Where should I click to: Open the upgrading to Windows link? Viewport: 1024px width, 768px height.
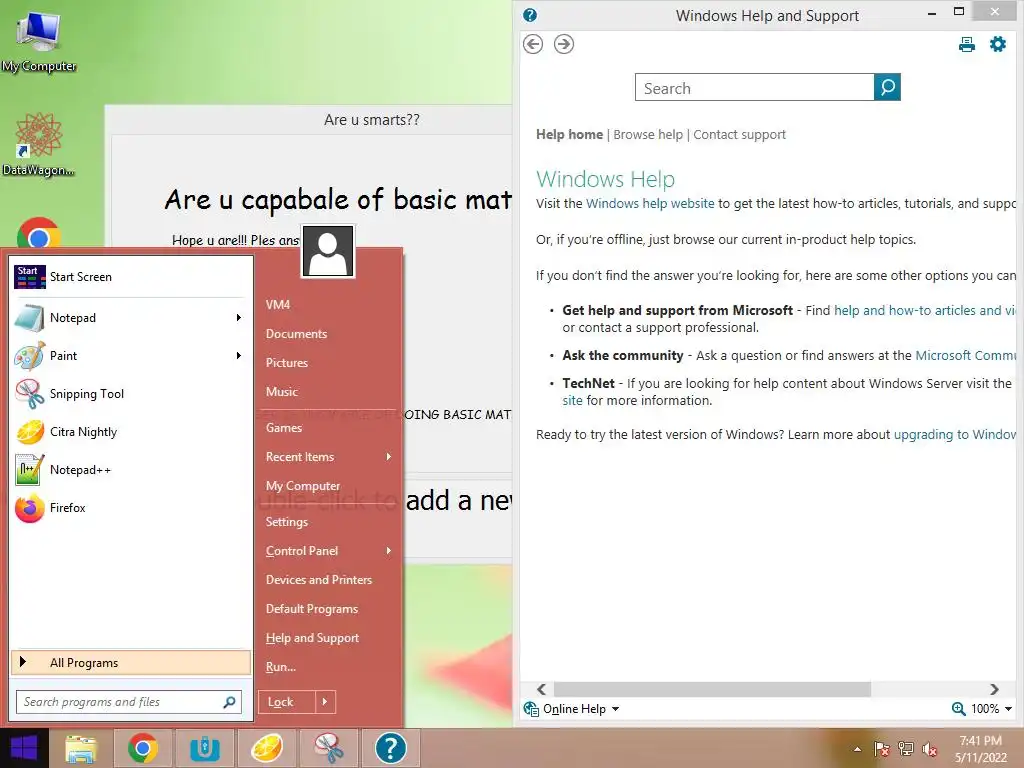[954, 435]
